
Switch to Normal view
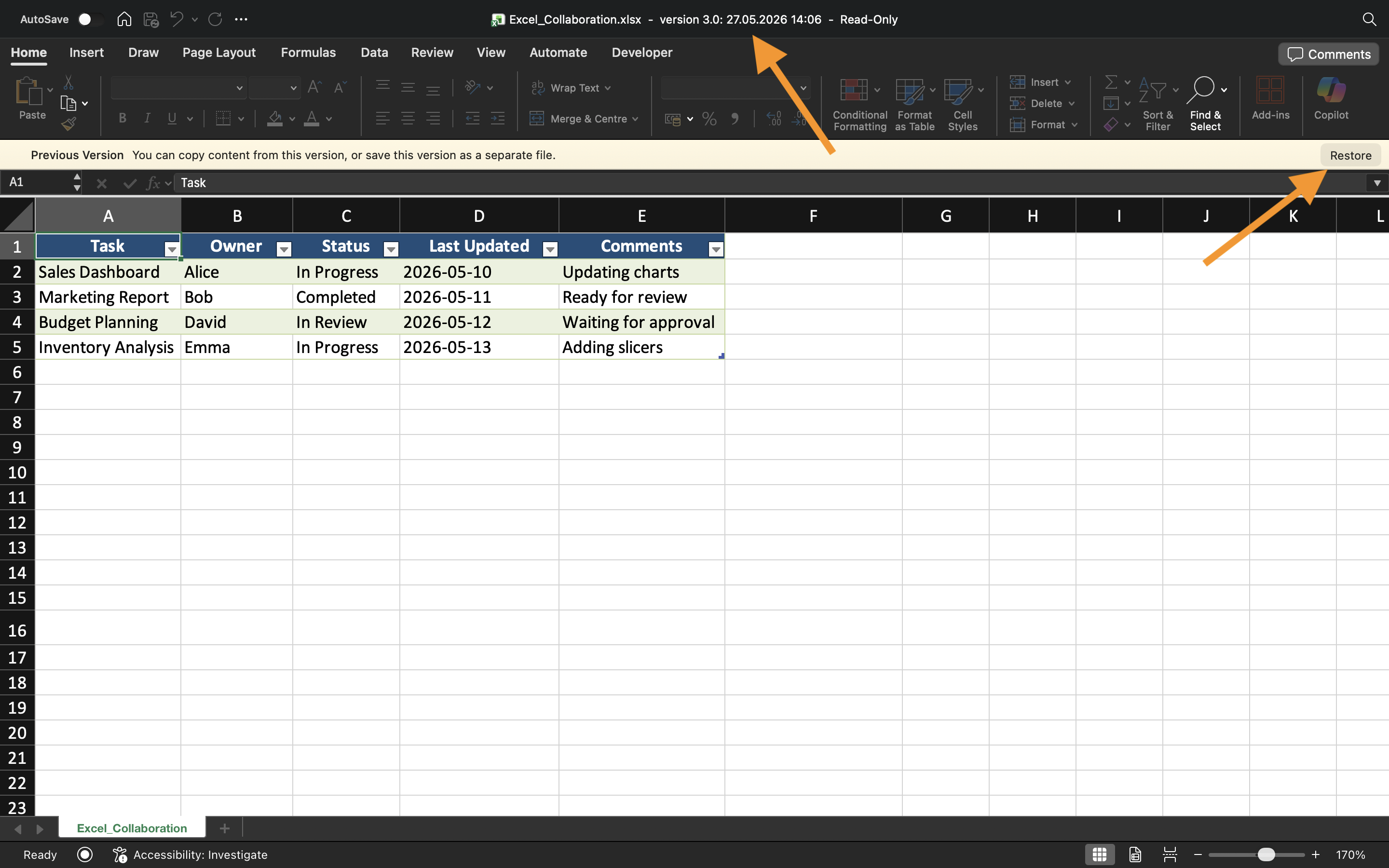(x=1099, y=854)
